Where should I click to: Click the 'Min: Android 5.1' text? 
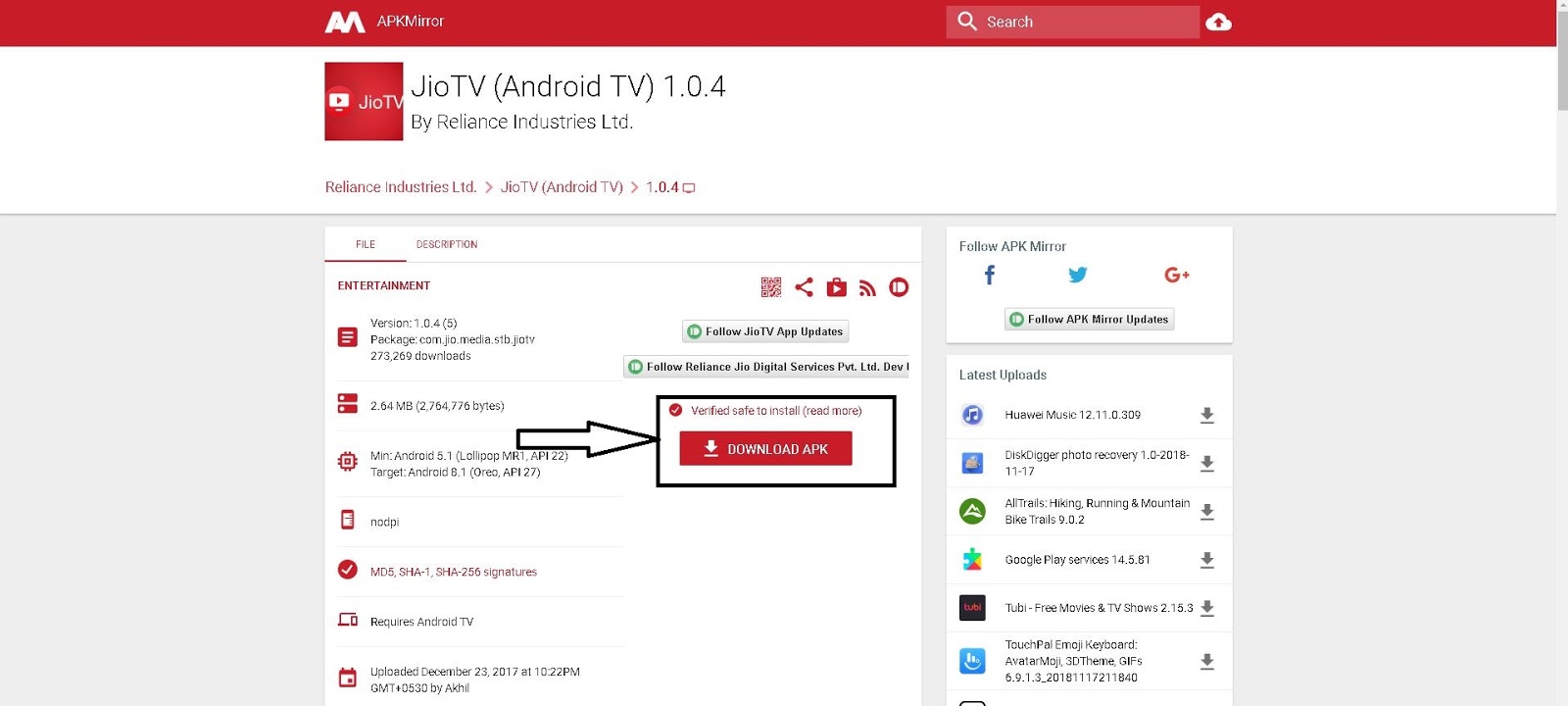[x=468, y=456]
